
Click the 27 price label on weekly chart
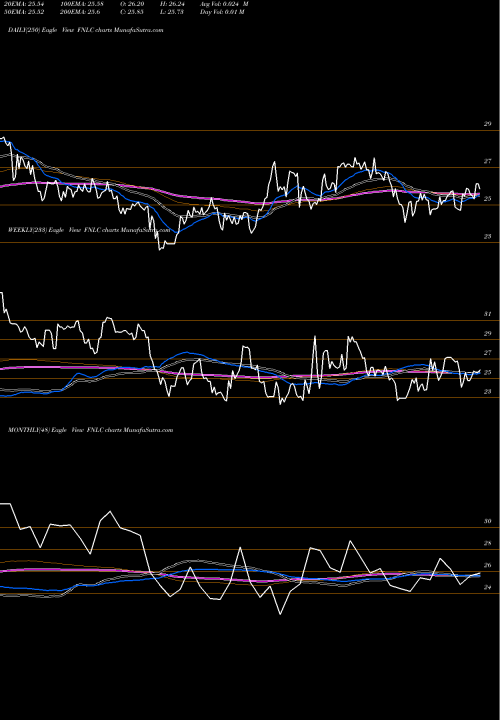point(488,353)
